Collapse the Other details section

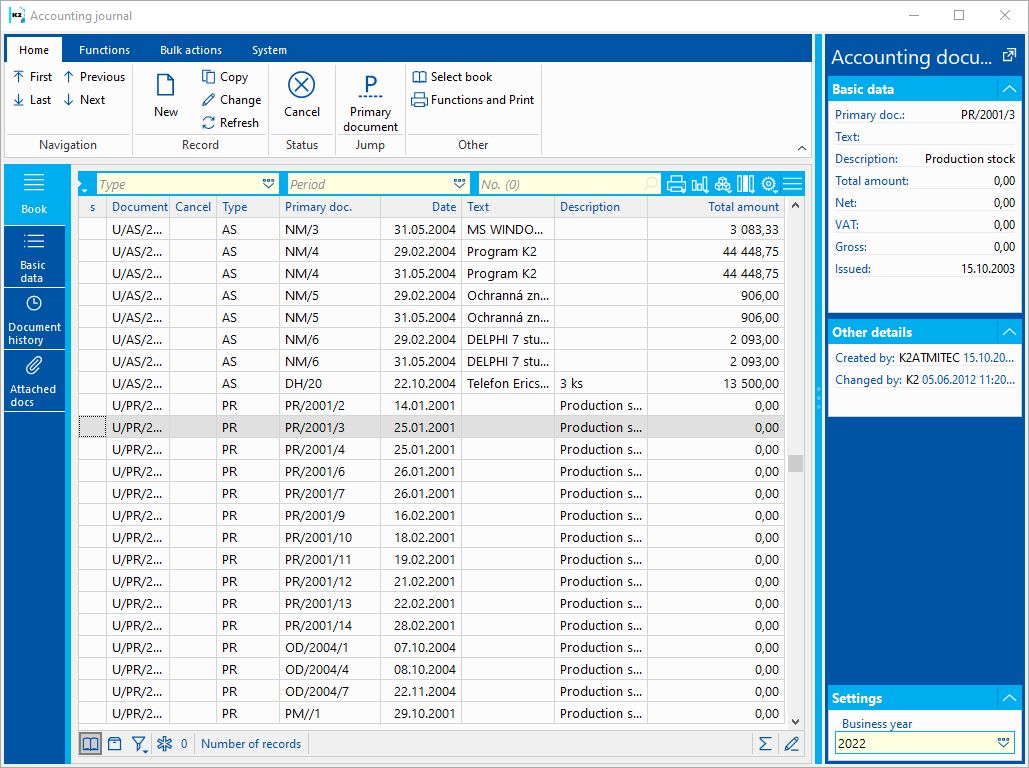pos(1009,332)
